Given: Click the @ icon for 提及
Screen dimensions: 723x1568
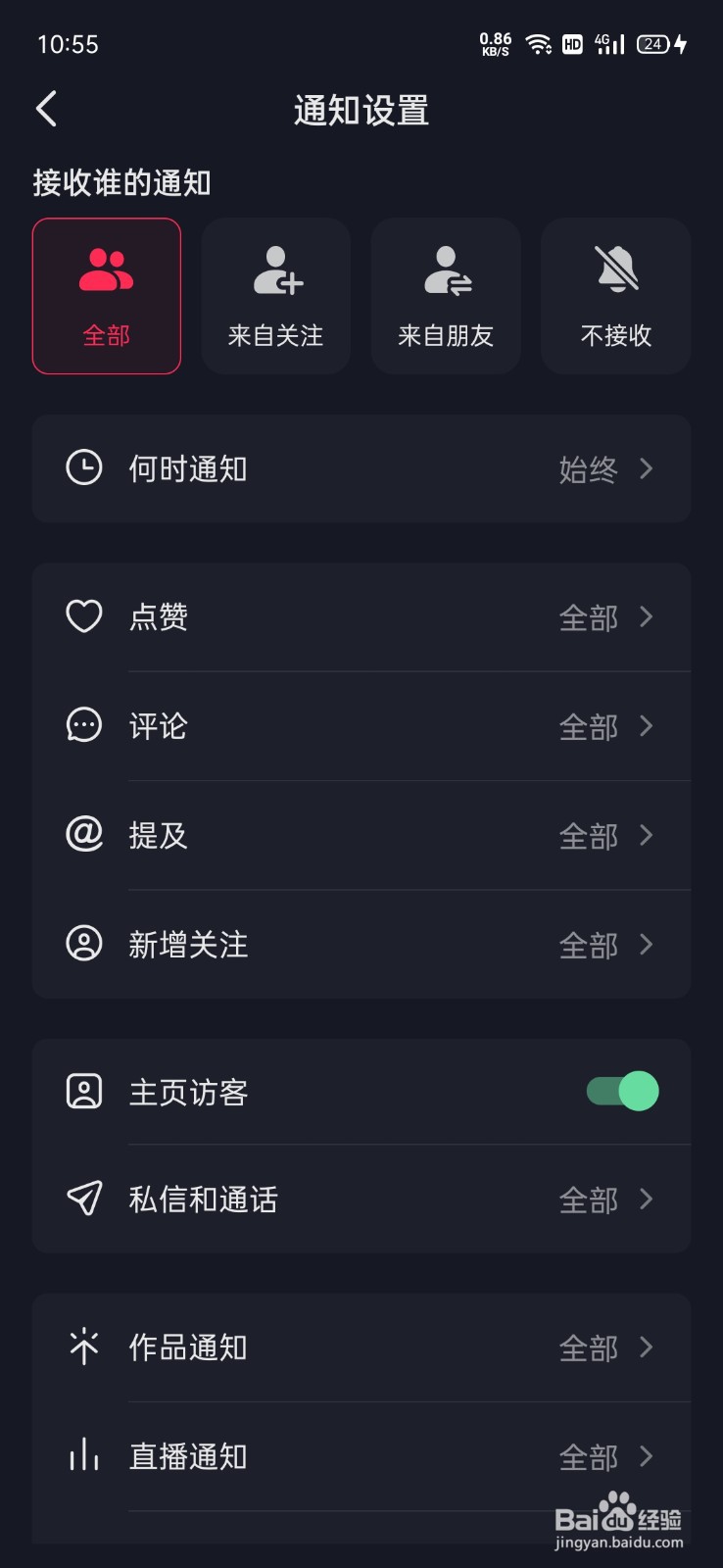Looking at the screenshot, I should (84, 834).
